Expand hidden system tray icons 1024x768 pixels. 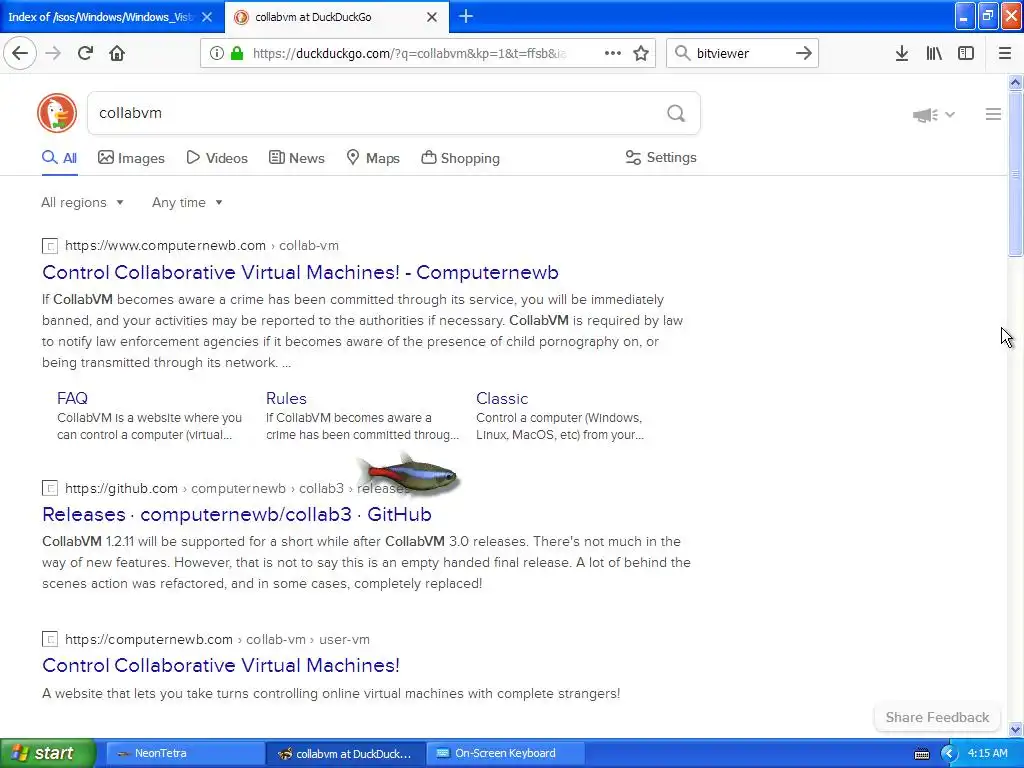tap(949, 754)
